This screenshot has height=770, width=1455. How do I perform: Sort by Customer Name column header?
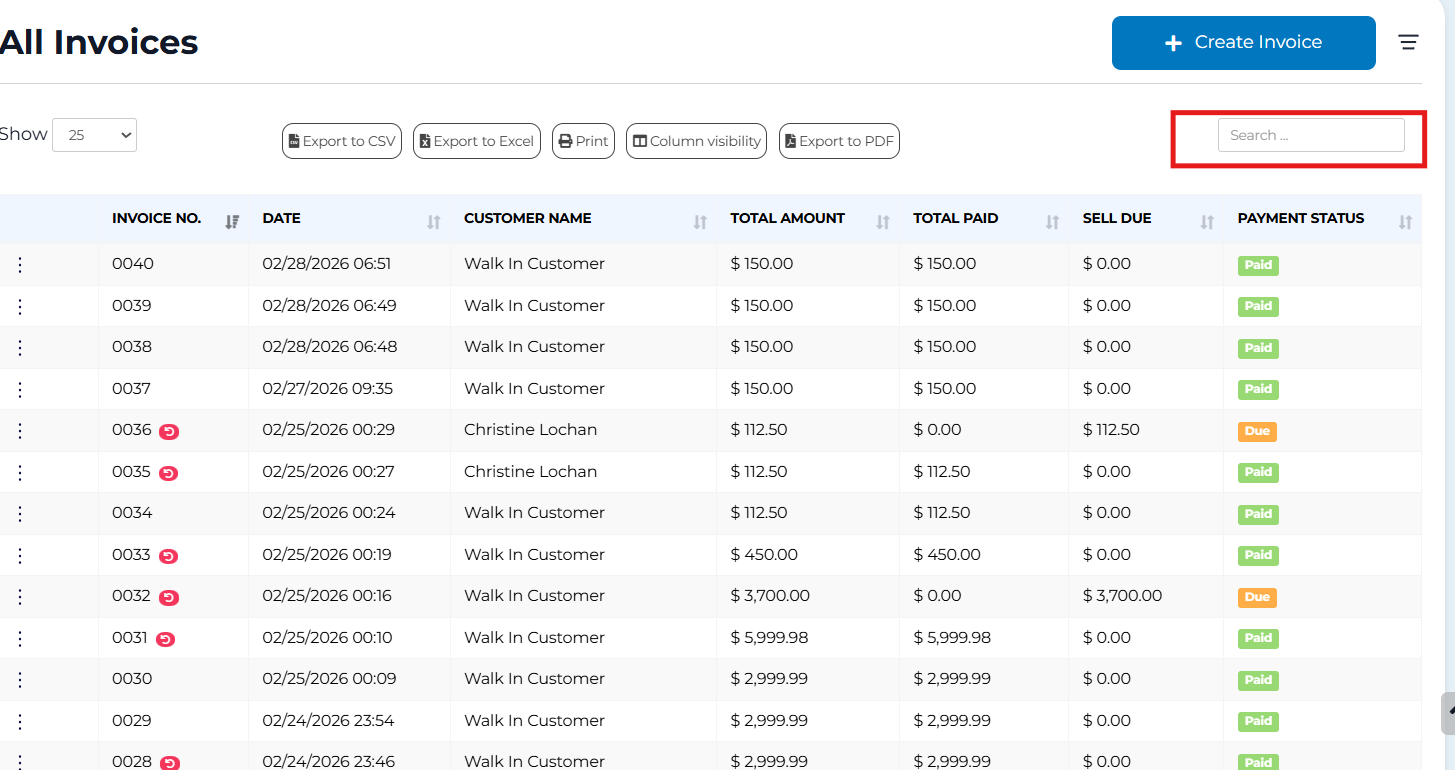pos(528,218)
